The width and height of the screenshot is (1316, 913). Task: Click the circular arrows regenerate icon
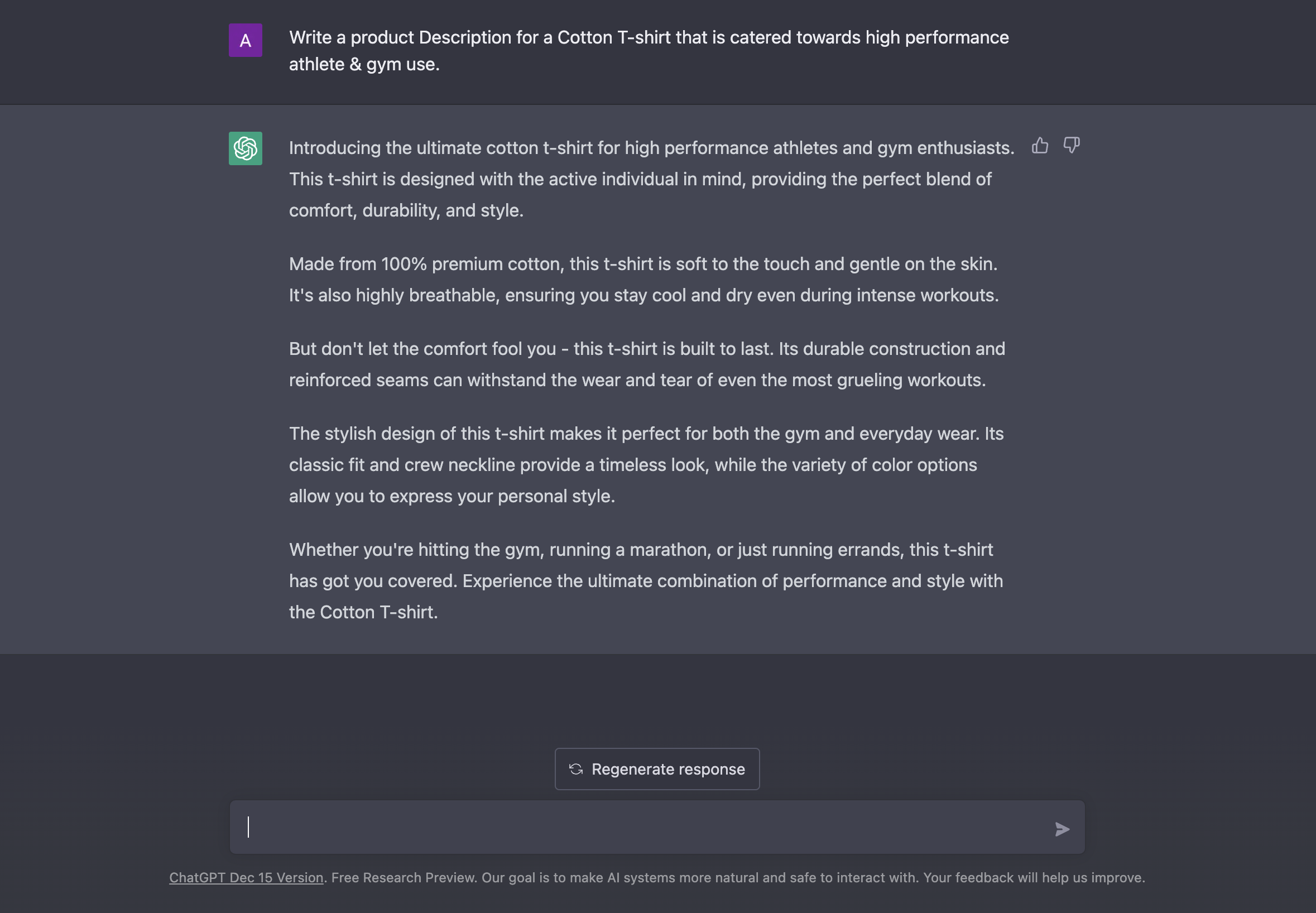pos(576,769)
